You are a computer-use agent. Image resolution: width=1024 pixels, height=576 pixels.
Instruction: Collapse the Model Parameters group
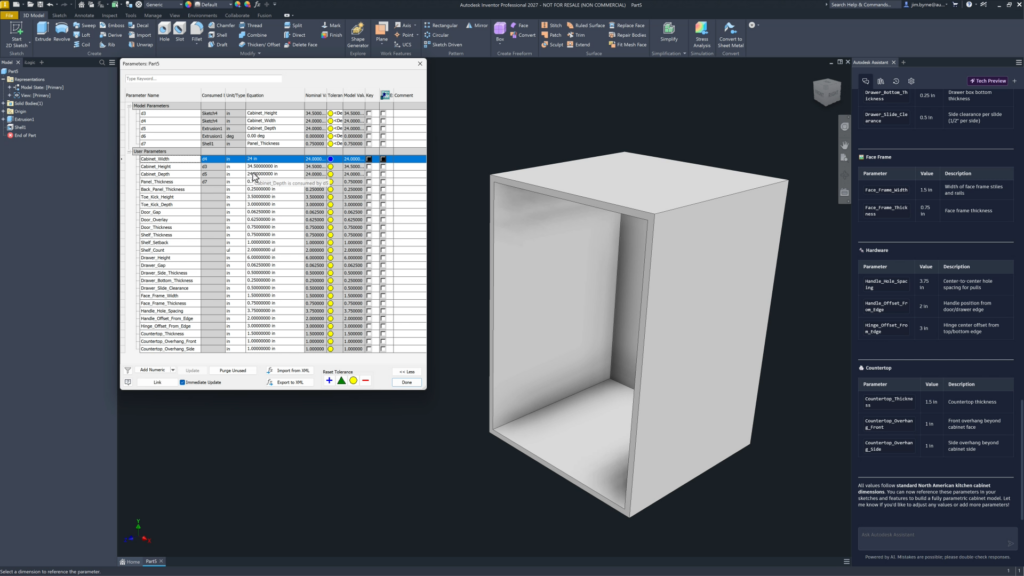click(129, 106)
